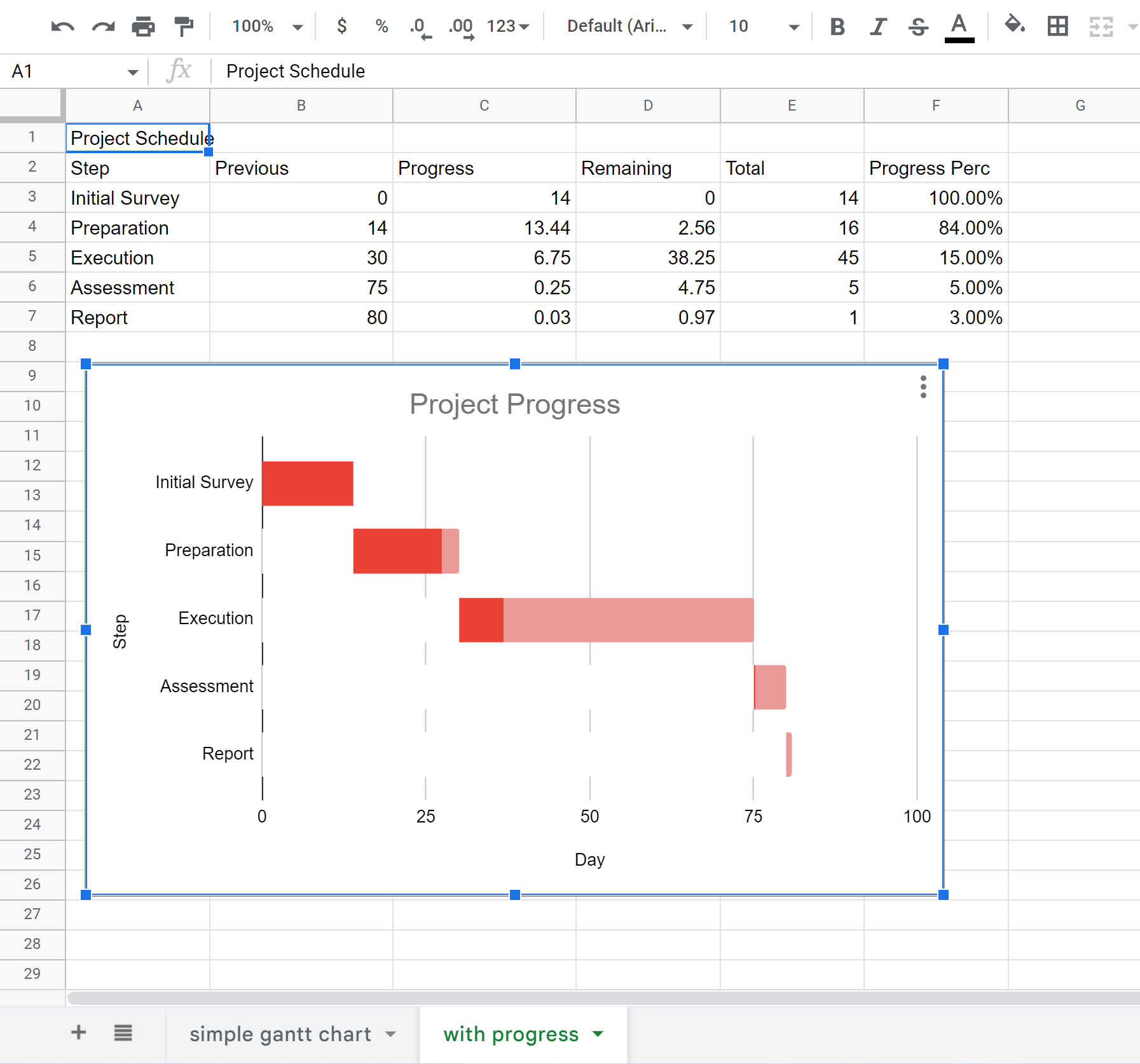1140x1064 pixels.
Task: Select the 84.00% cell
Action: pyautogui.click(x=936, y=228)
